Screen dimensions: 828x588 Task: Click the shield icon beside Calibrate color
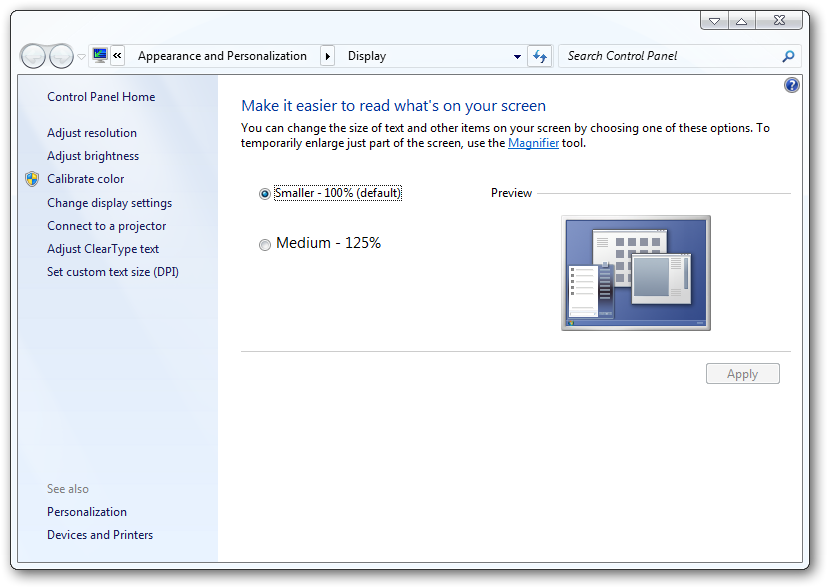click(x=32, y=179)
